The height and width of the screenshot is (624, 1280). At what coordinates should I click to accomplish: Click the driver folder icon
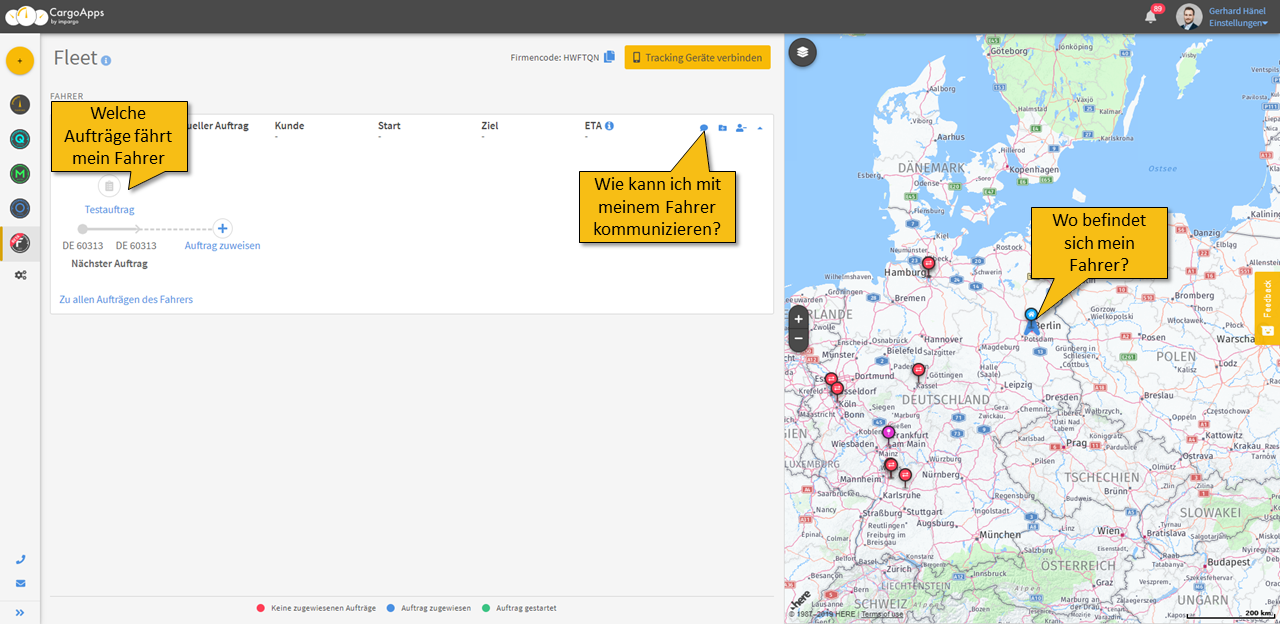[723, 128]
